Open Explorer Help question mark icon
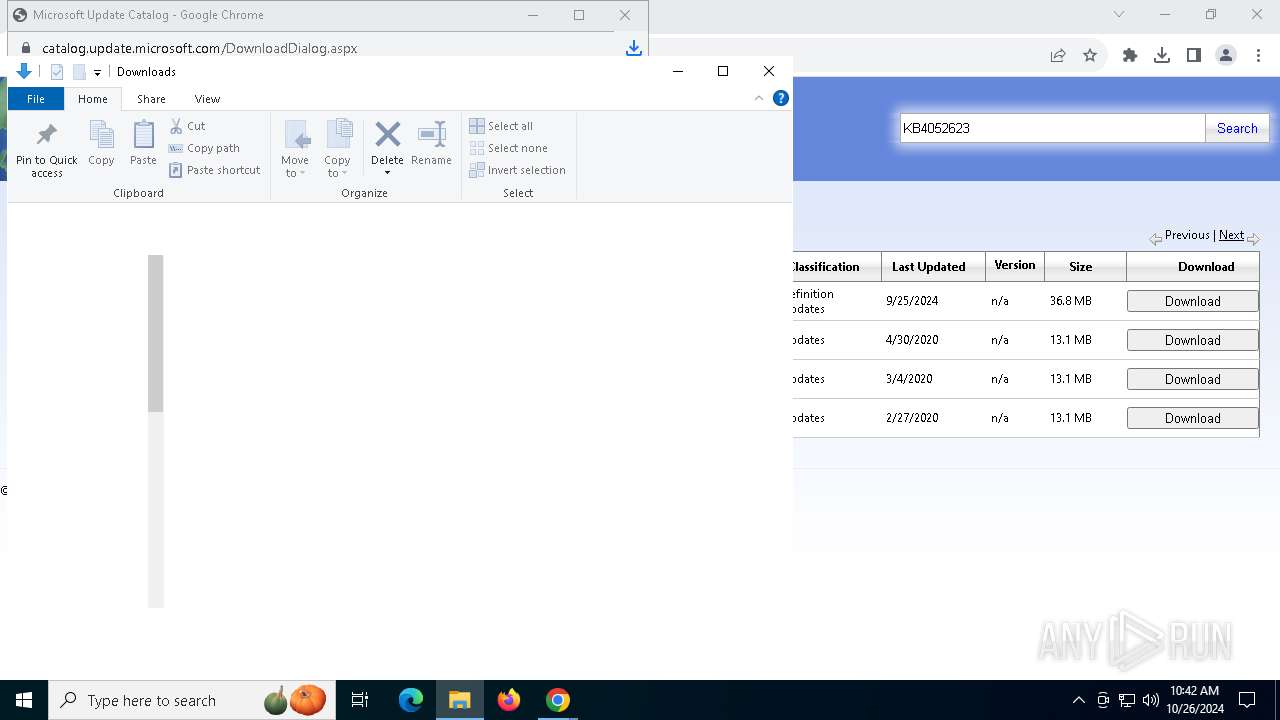Viewport: 1280px width, 720px height. [x=781, y=98]
